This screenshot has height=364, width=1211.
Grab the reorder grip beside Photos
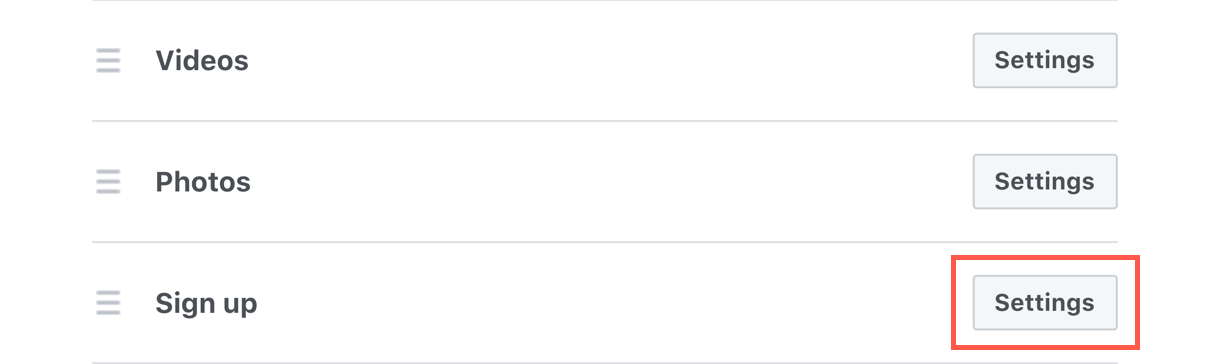[x=108, y=182]
